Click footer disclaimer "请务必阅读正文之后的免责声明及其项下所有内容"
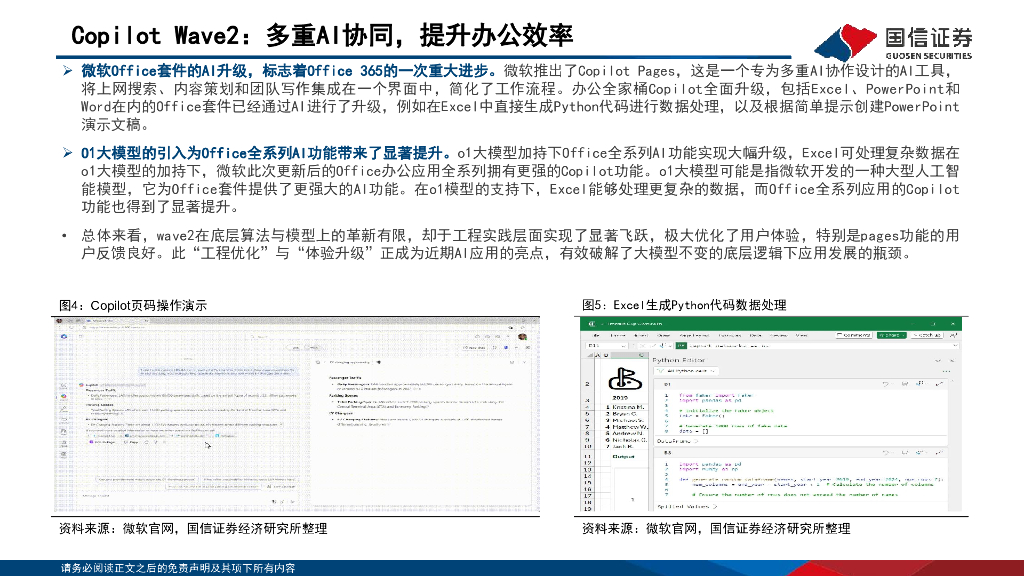Image resolution: width=1024 pixels, height=576 pixels. click(x=178, y=568)
